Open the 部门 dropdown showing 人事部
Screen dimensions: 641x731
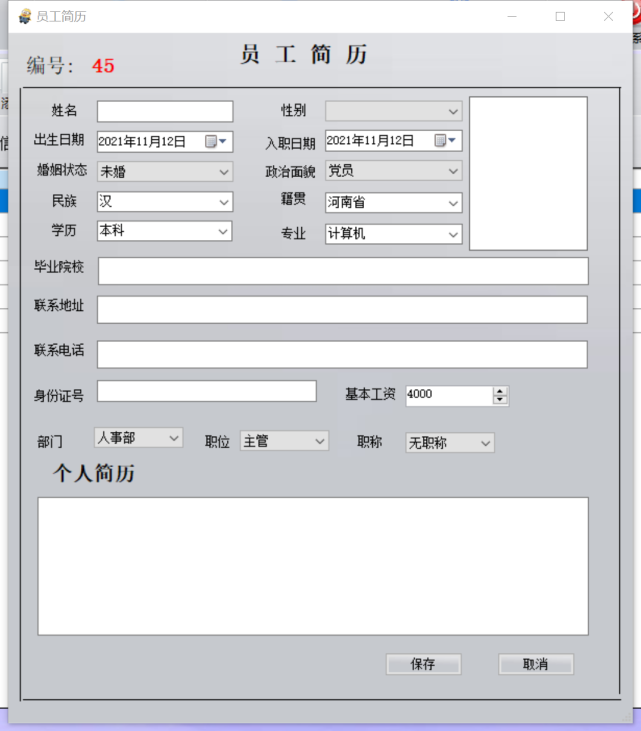click(x=138, y=438)
